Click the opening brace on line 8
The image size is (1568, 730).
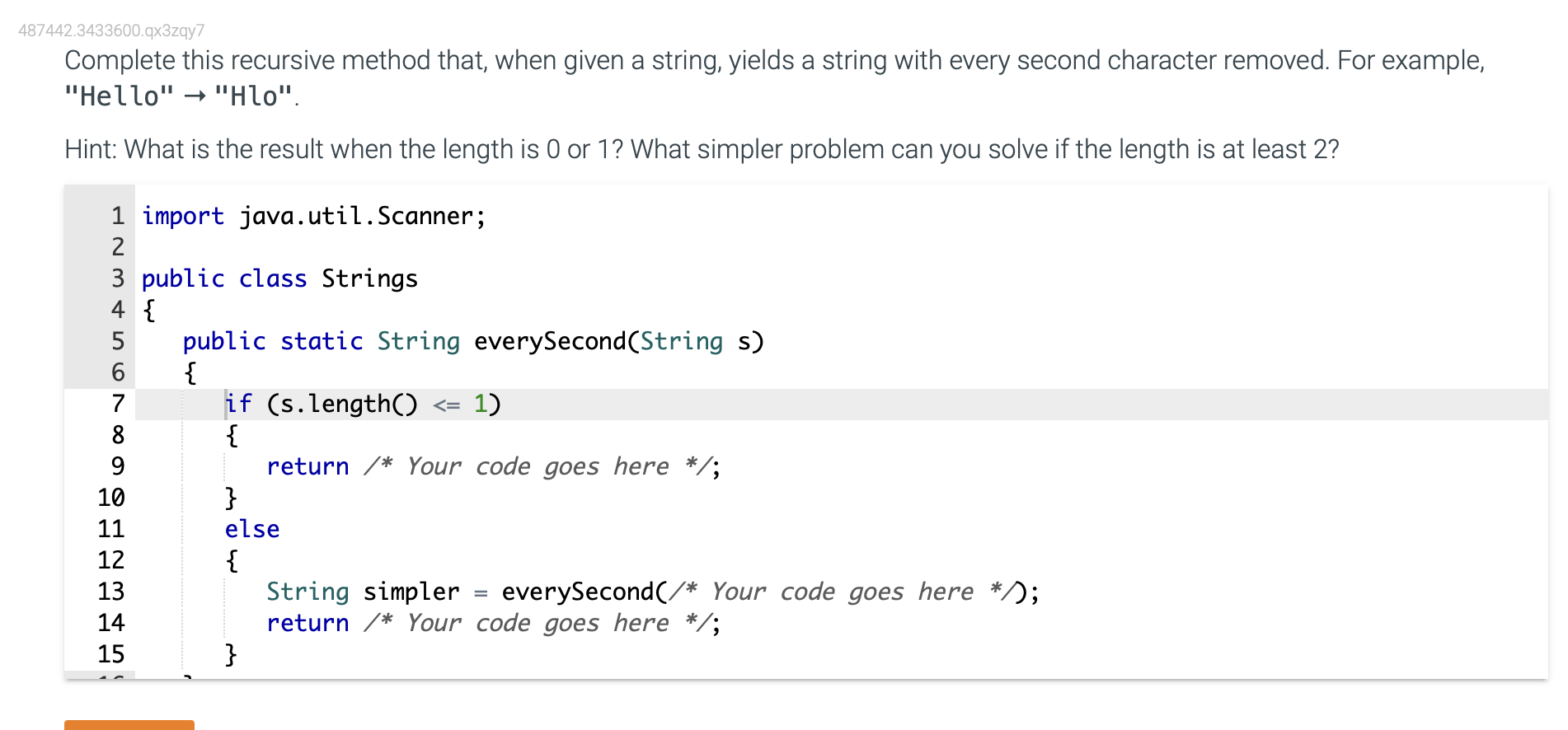click(232, 435)
